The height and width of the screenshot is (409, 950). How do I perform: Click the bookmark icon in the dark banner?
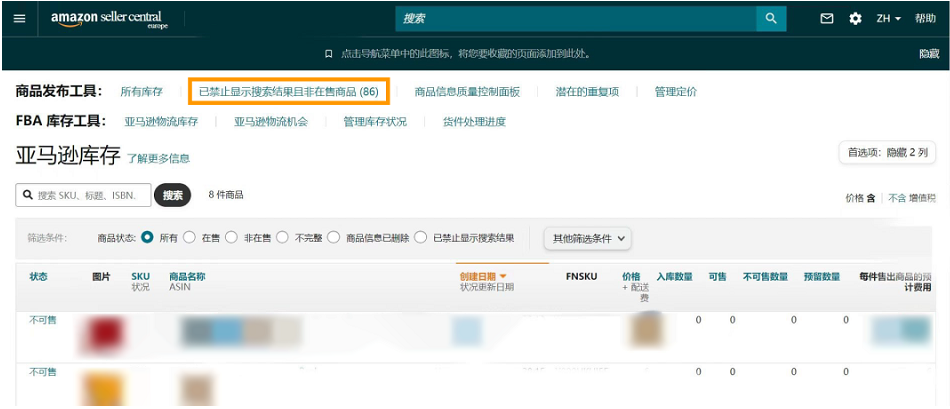(329, 54)
